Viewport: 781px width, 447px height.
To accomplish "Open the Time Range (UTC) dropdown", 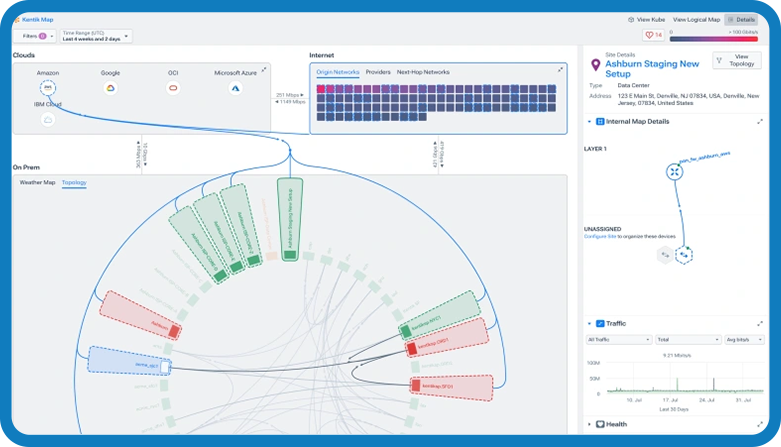I will (x=96, y=36).
